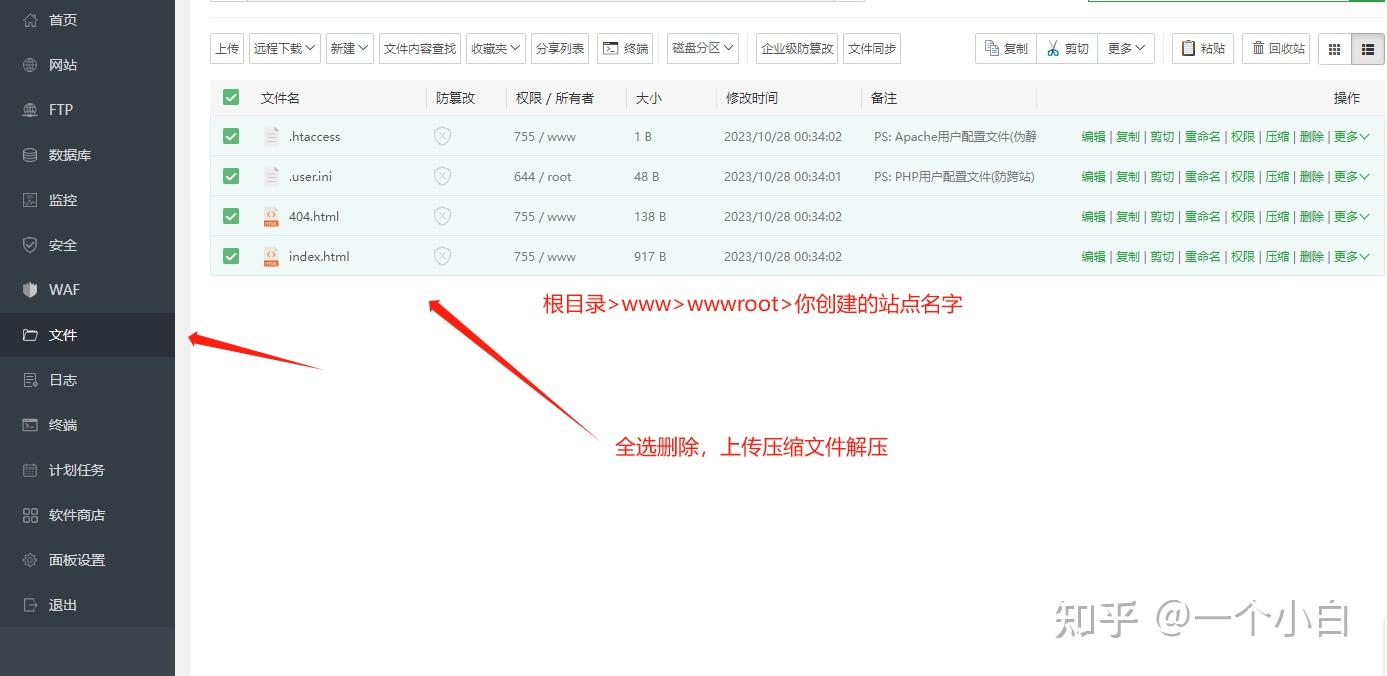Uncheck the select-all checkbox in header
The width and height of the screenshot is (1387, 676).
(x=231, y=97)
